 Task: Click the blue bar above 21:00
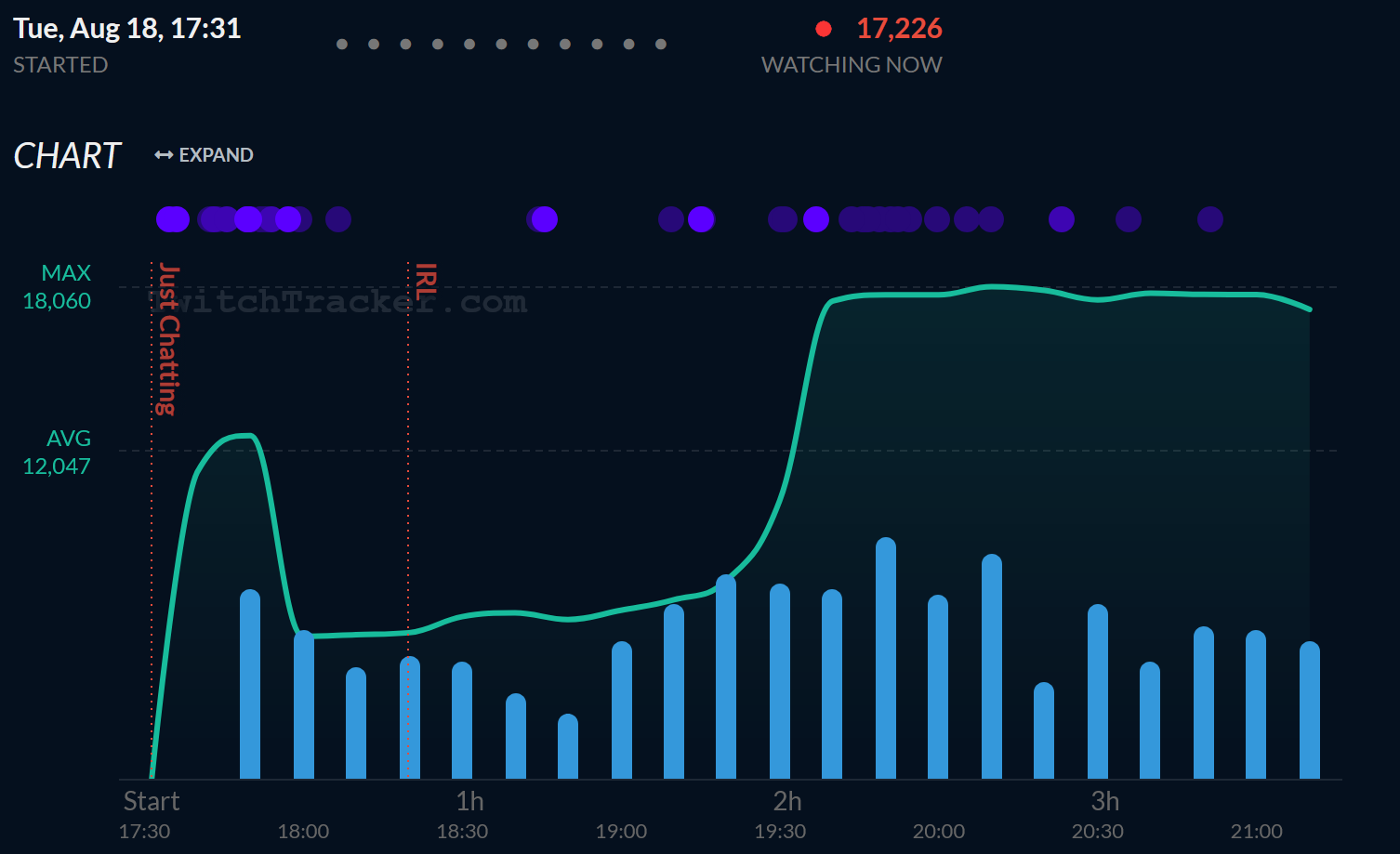pyautogui.click(x=1256, y=704)
